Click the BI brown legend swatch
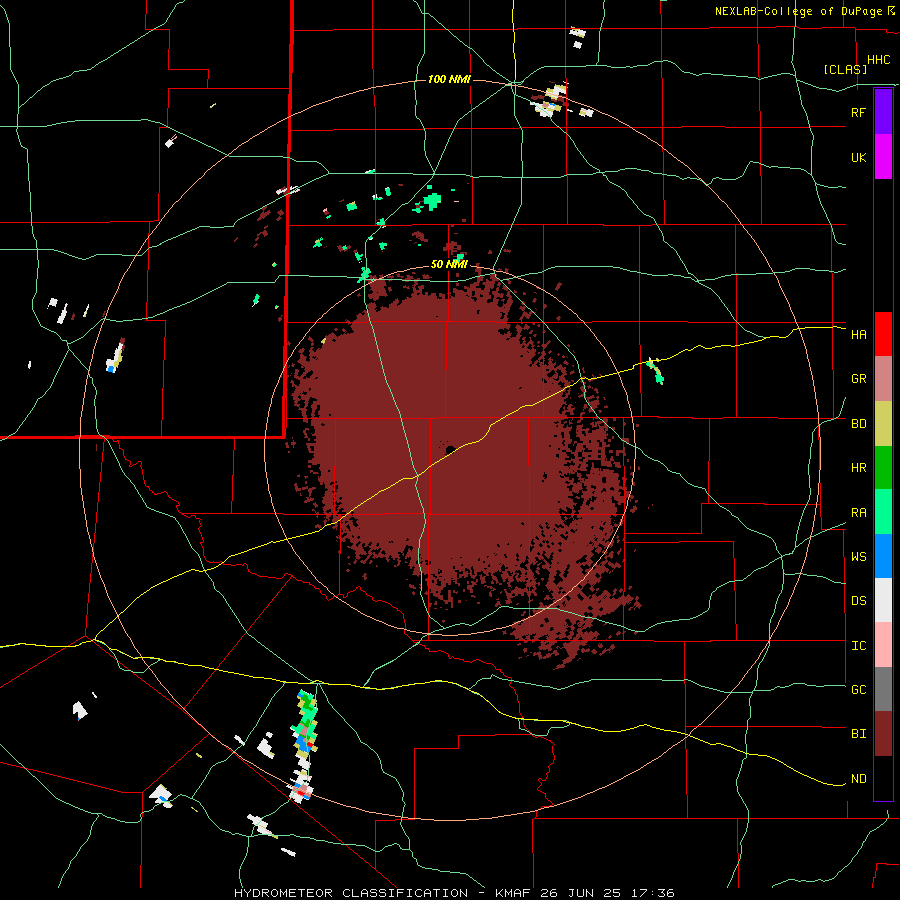The width and height of the screenshot is (900, 900). pos(883,734)
